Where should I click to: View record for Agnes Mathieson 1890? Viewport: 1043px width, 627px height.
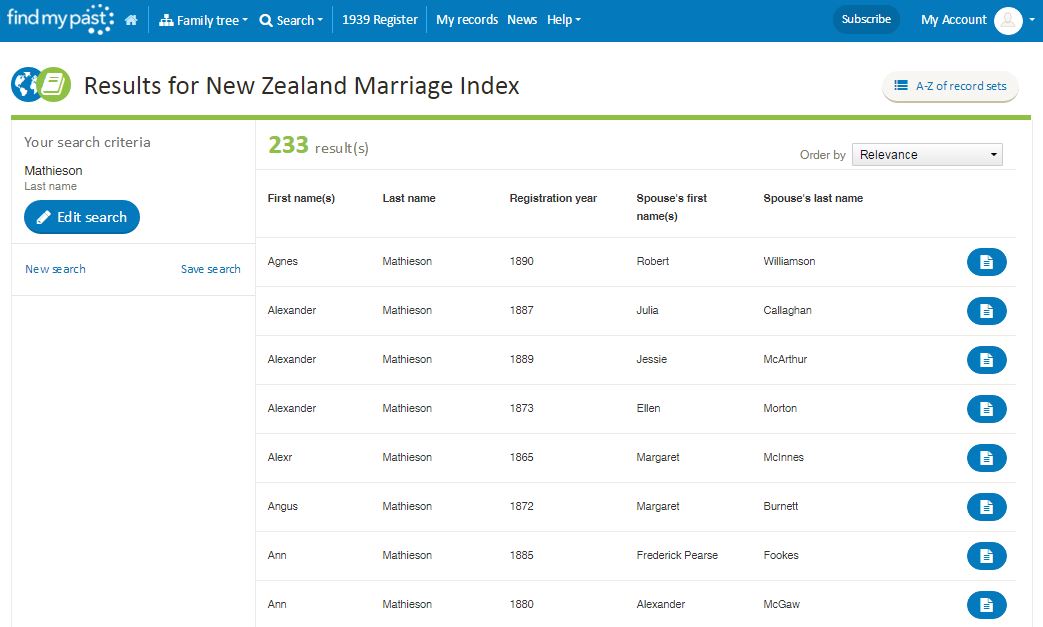tap(986, 262)
